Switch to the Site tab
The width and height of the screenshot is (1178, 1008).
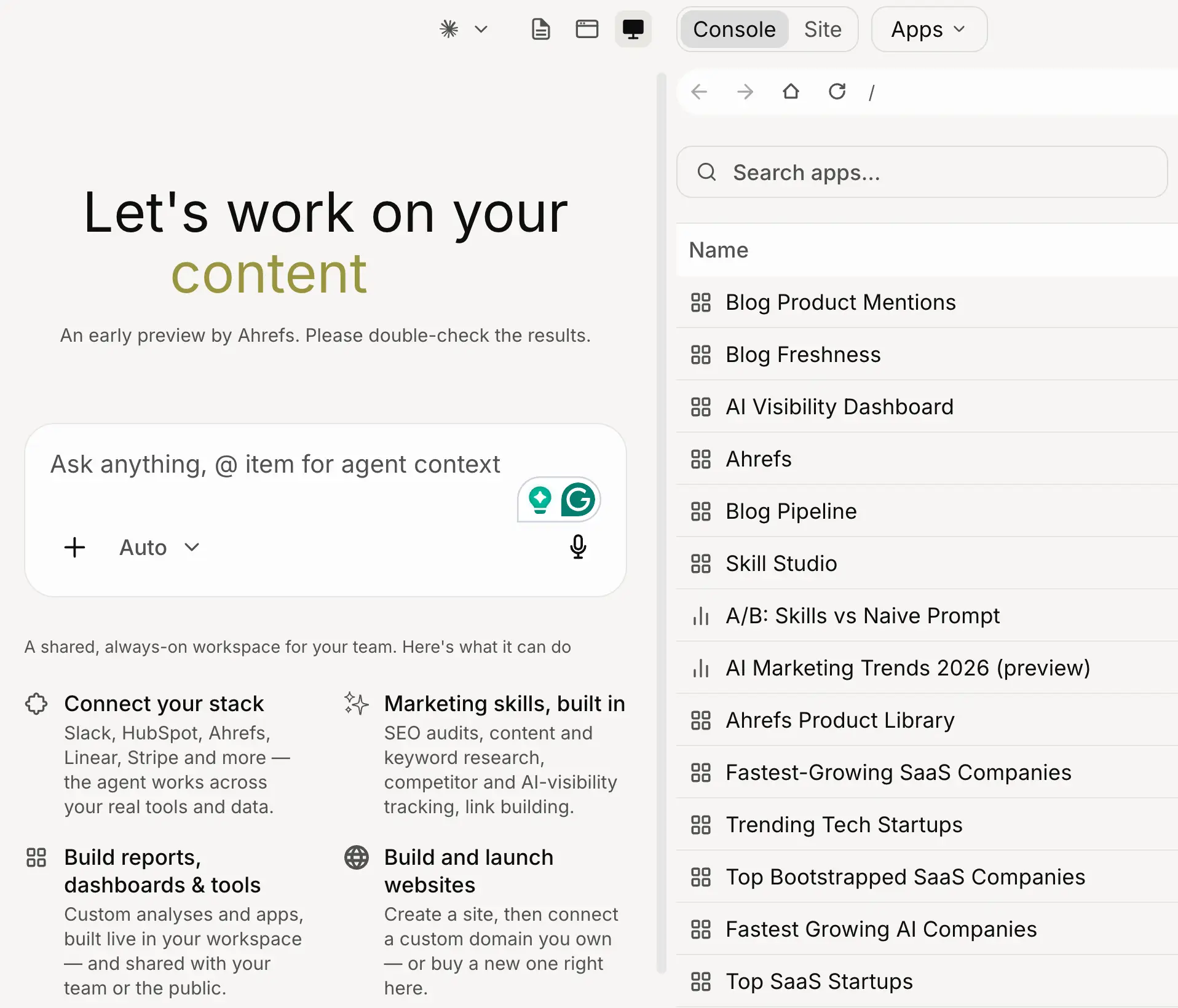click(x=823, y=30)
